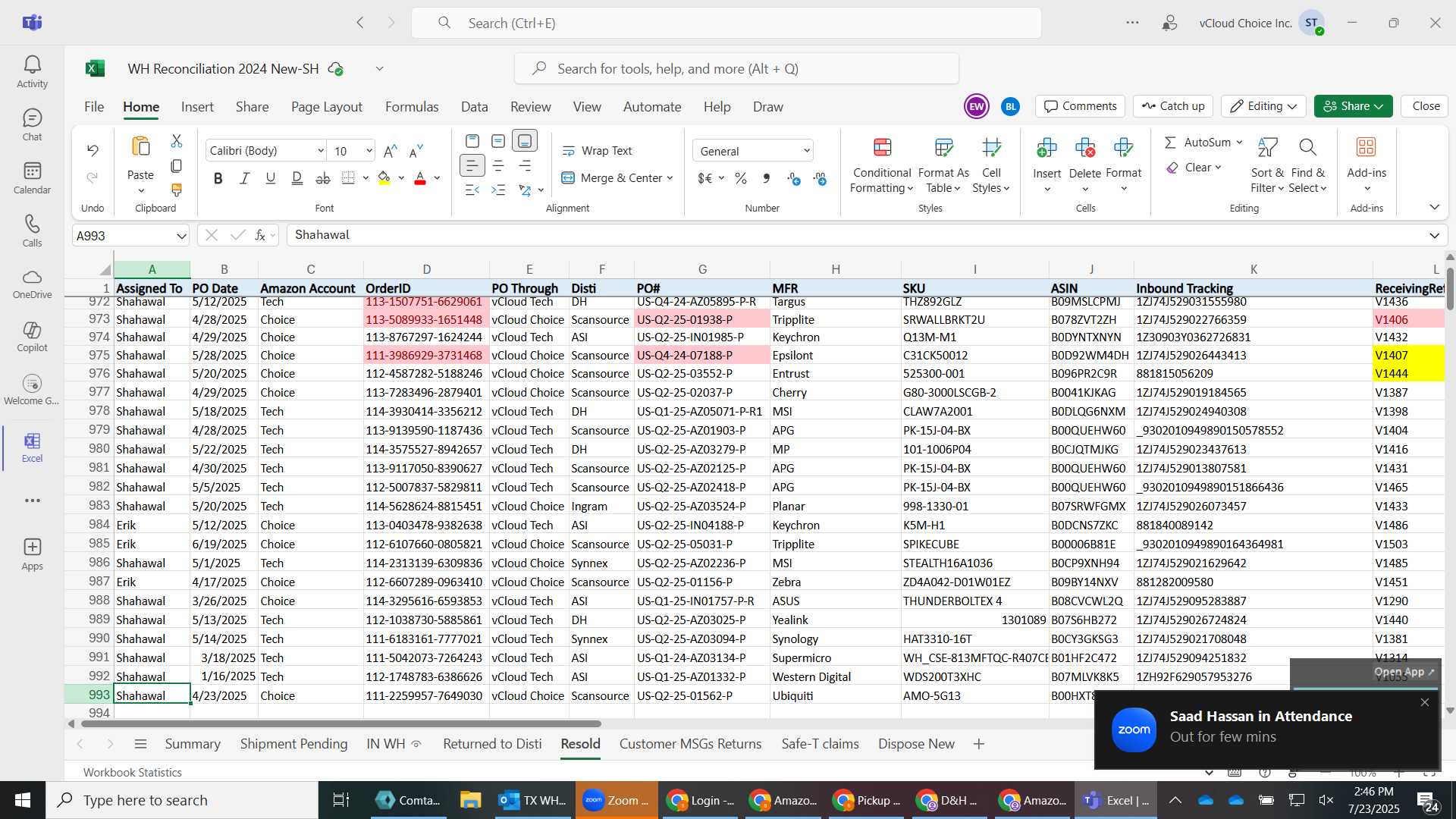The image size is (1456, 819).
Task: Open the font name dropdown Calibri (Body)
Action: tap(320, 151)
